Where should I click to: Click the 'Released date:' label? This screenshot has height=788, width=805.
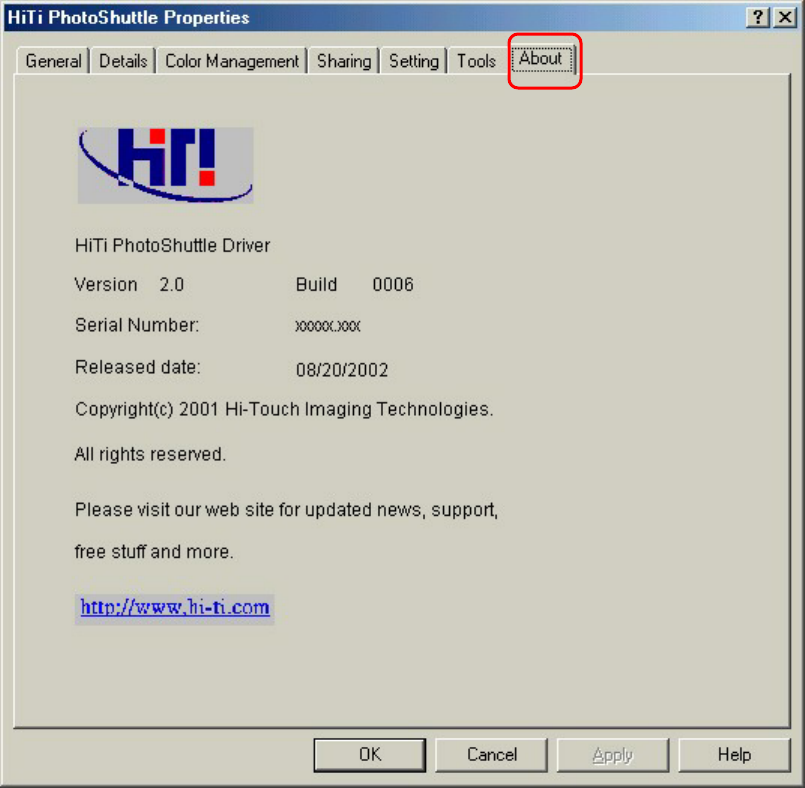click(138, 367)
